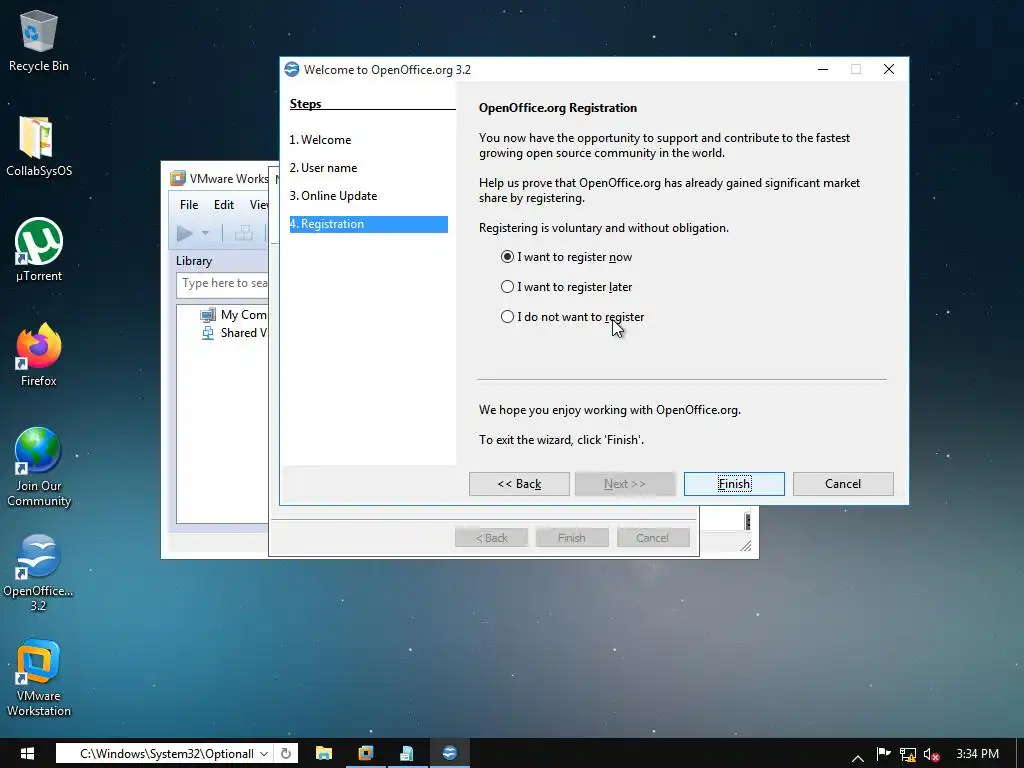Open the VMware Edit menu

pos(223,204)
